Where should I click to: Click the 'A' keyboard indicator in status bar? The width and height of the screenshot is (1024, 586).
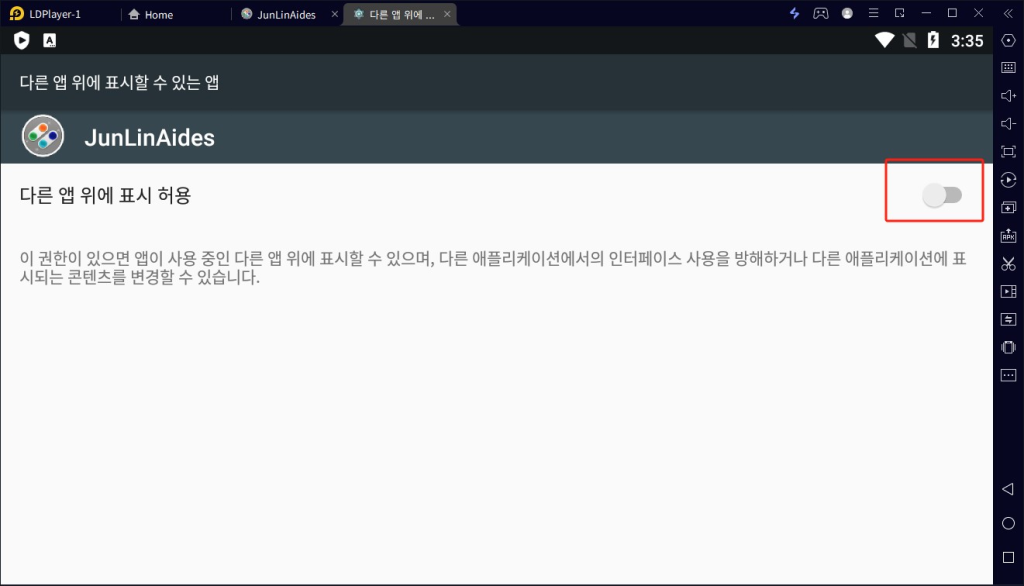point(50,41)
